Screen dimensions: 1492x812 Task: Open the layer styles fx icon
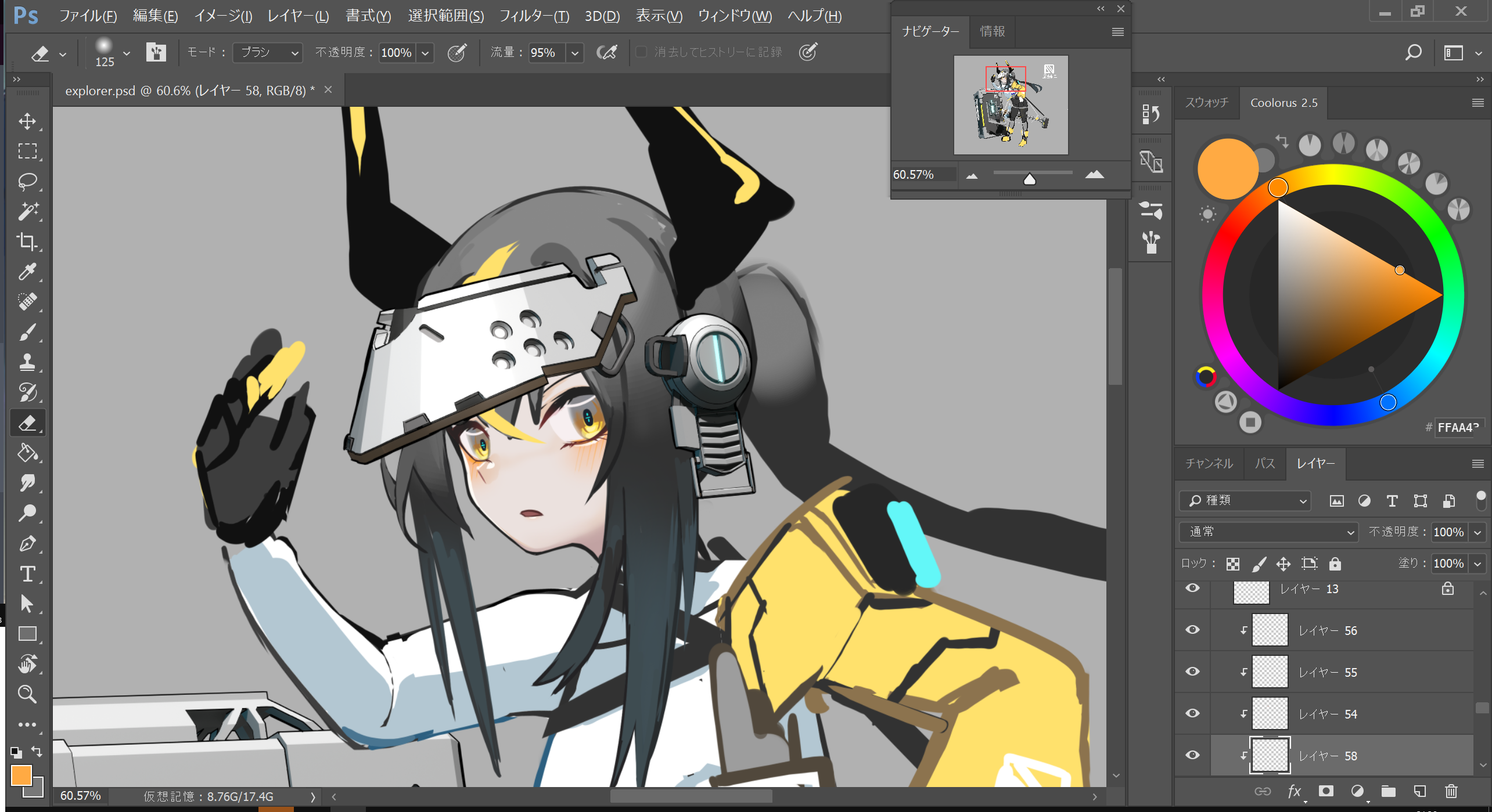click(1295, 792)
